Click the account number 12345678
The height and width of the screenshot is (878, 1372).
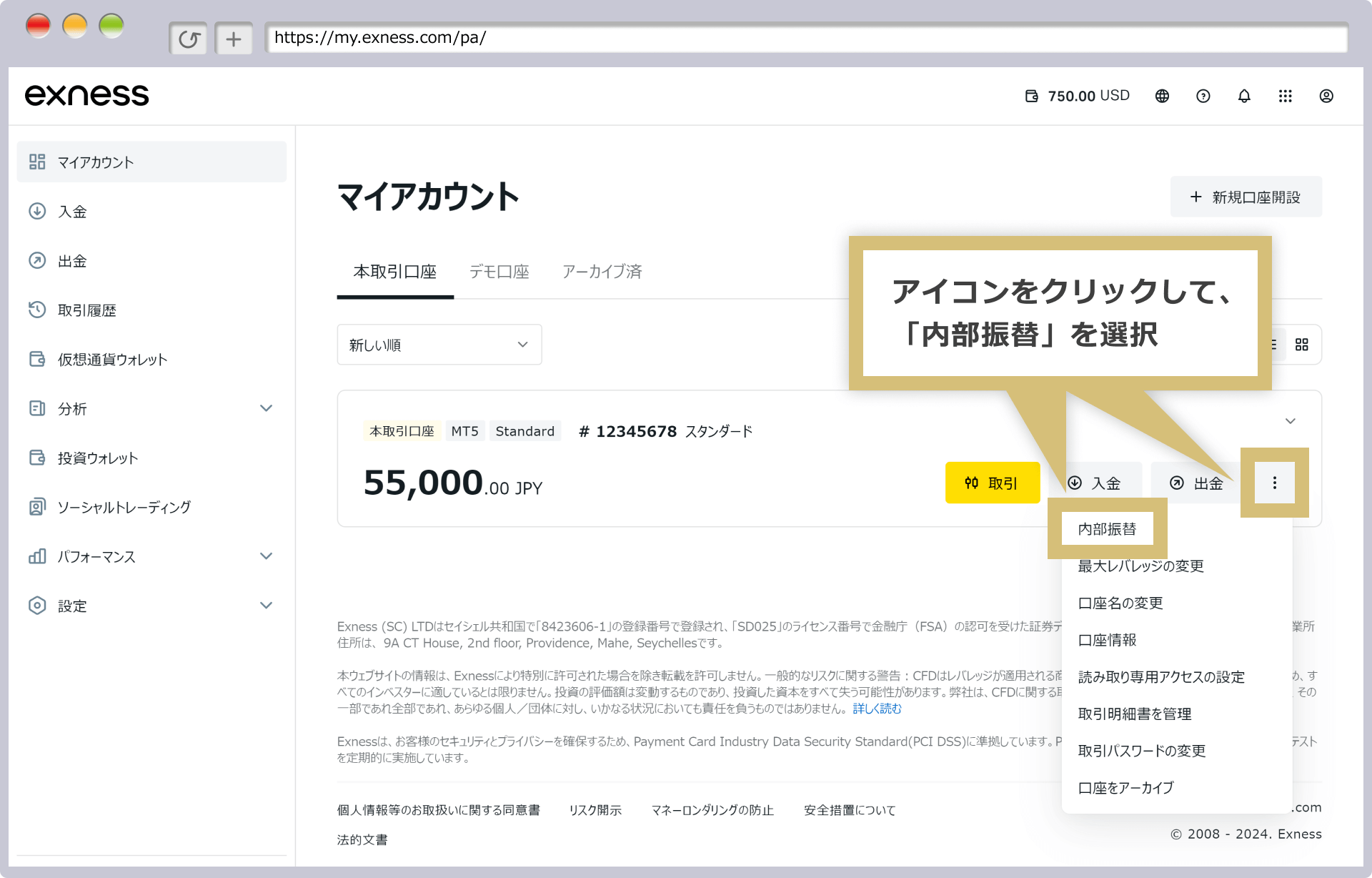(628, 431)
